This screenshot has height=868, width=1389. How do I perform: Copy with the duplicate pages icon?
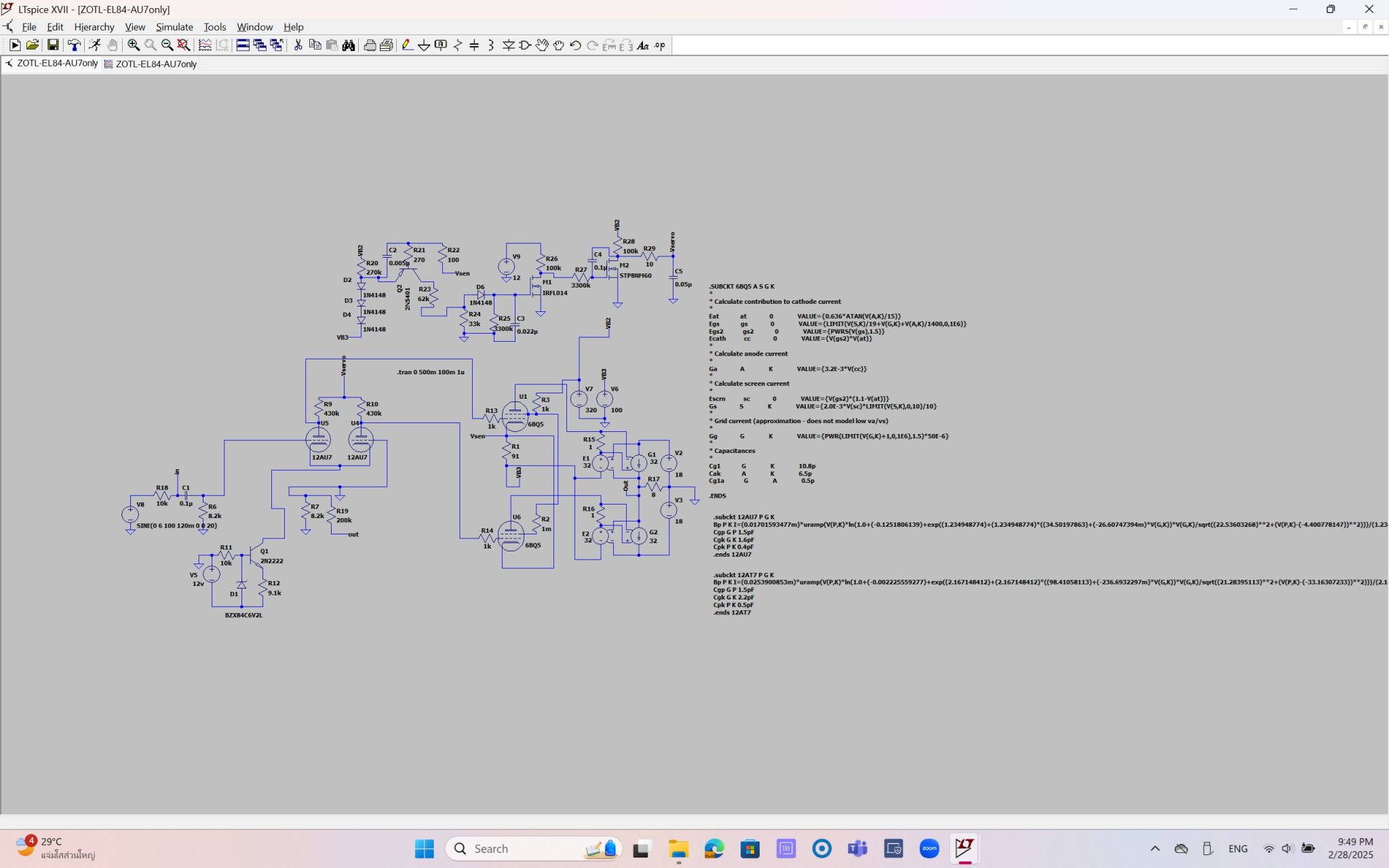(315, 45)
